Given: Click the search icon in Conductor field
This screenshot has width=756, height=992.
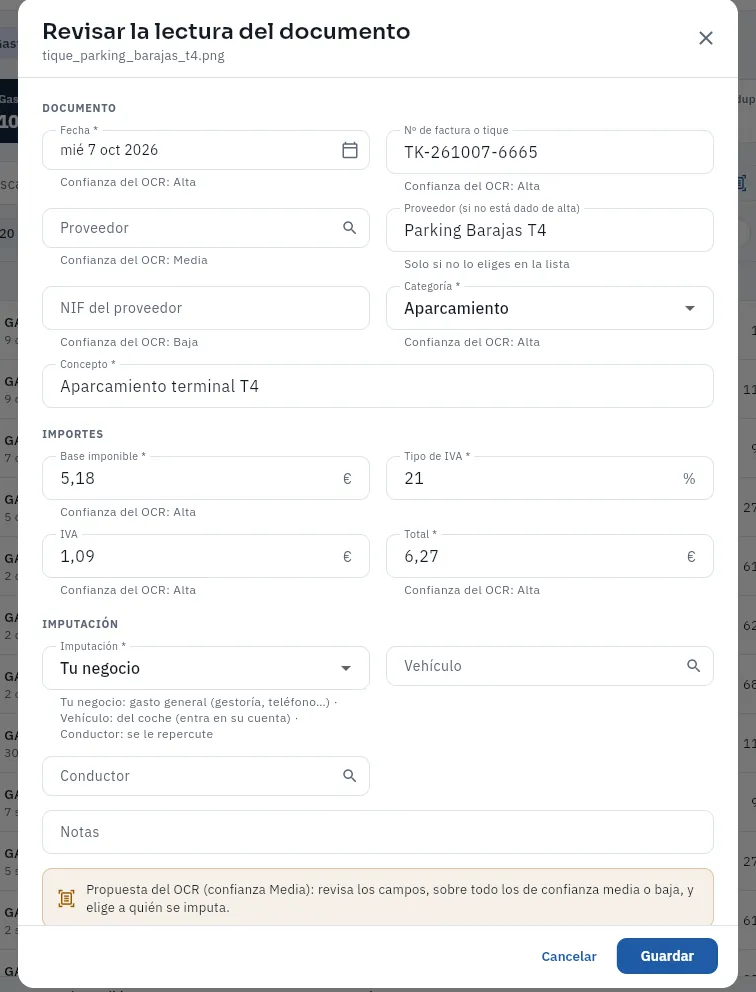Looking at the screenshot, I should [349, 776].
